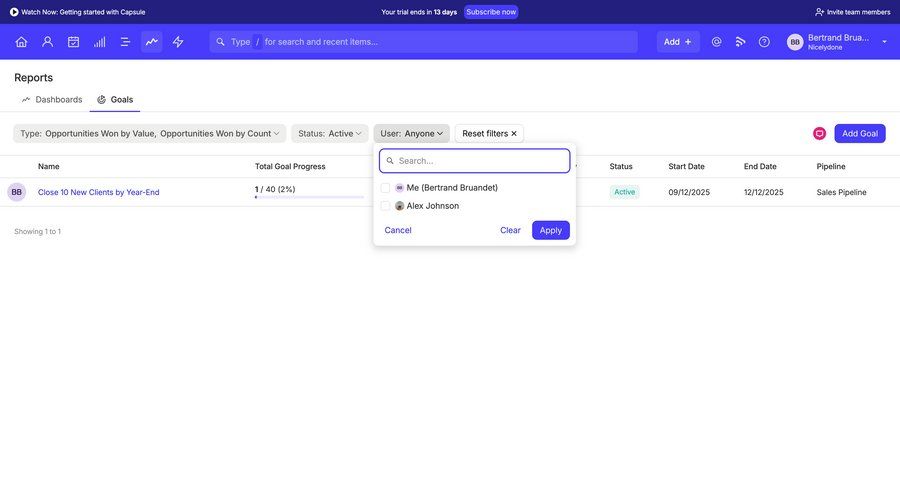This screenshot has height=484, width=900.
Task: Click the mentions @ icon
Action: click(716, 42)
